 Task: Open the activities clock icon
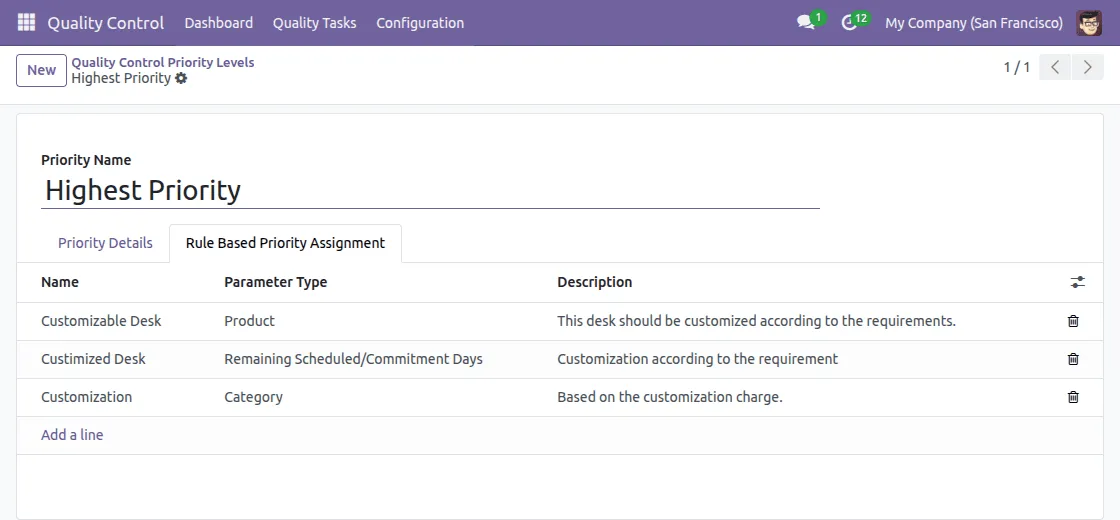click(850, 22)
